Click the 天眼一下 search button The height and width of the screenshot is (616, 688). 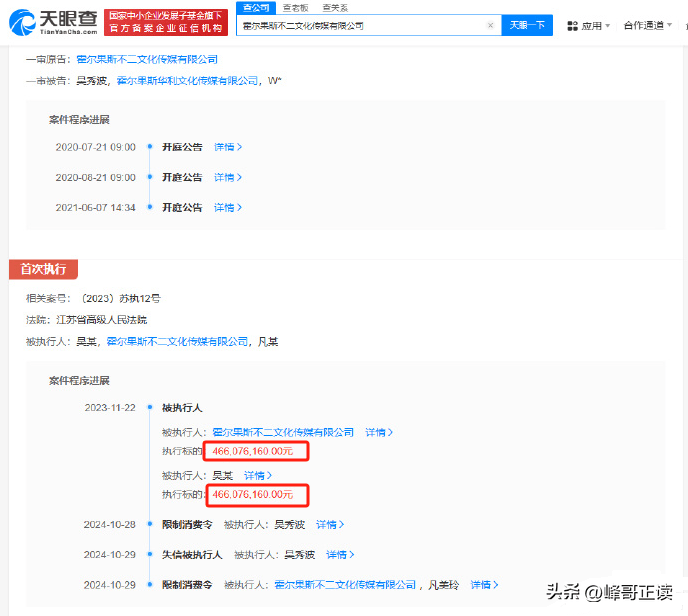(527, 25)
